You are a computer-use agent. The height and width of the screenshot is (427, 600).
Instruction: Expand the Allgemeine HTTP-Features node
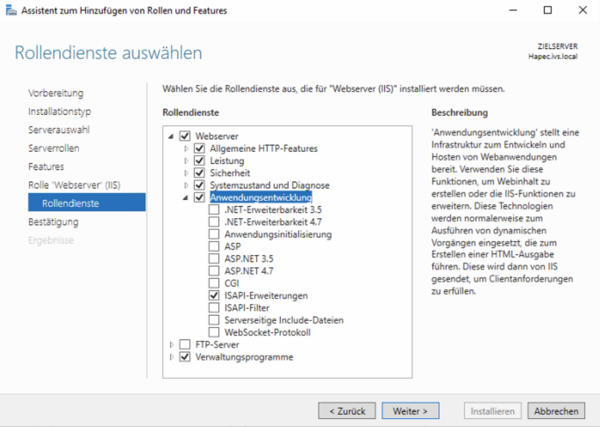click(186, 148)
